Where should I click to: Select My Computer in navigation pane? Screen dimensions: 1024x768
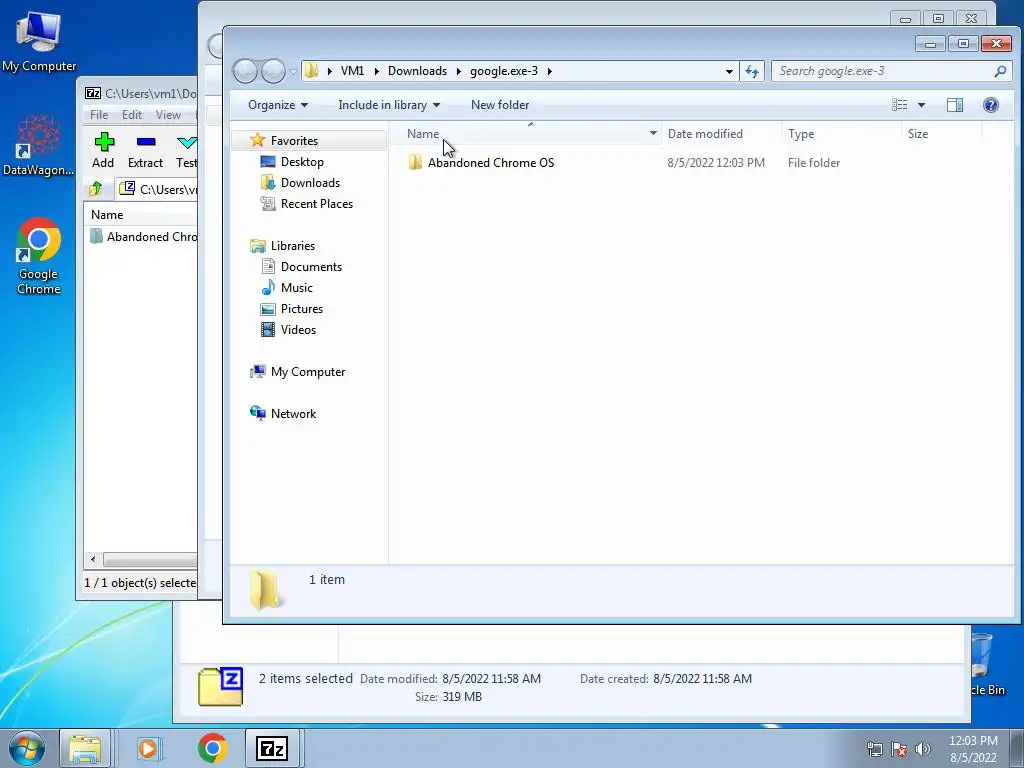point(308,372)
